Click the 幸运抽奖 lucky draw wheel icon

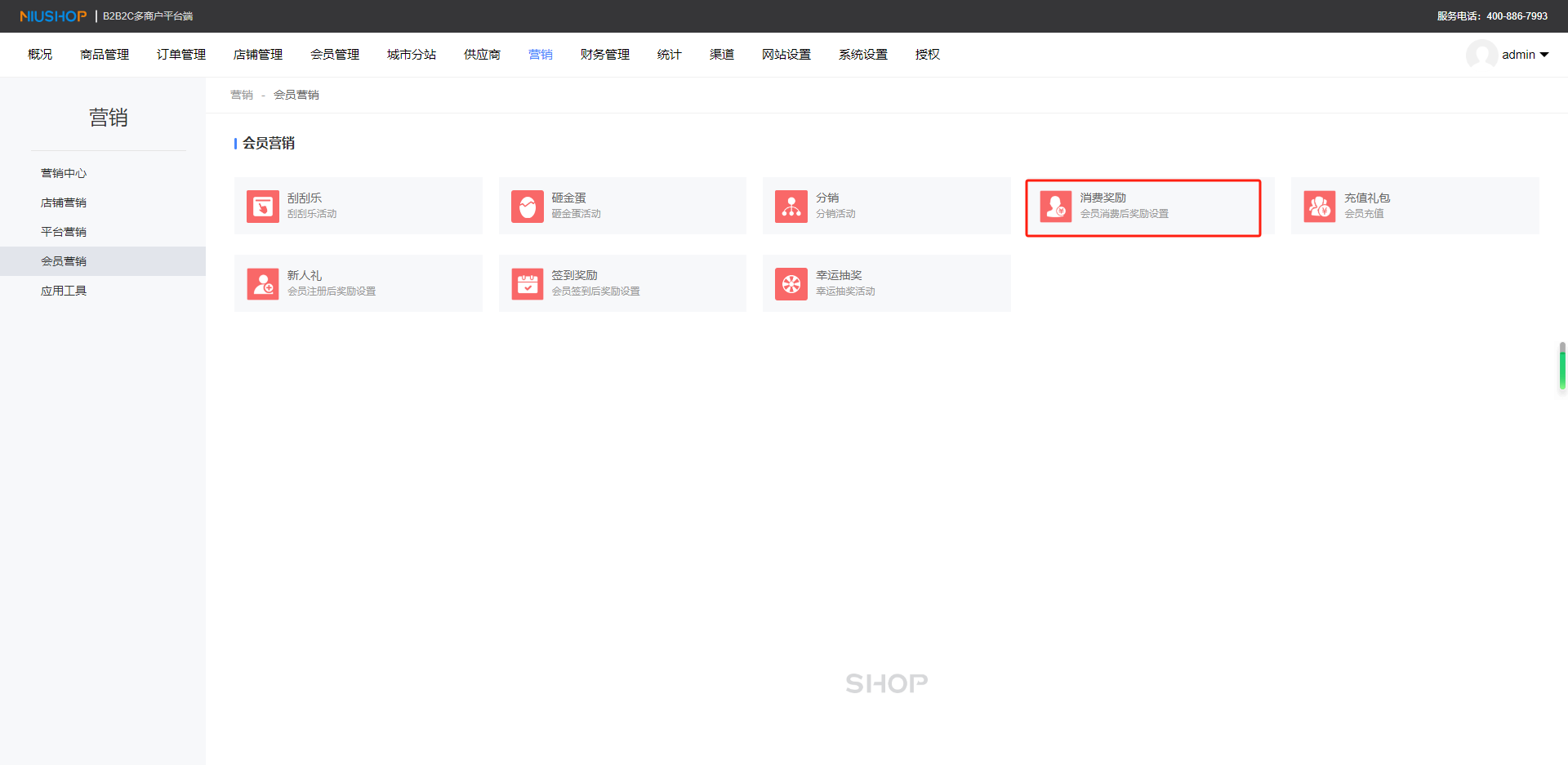click(x=791, y=284)
